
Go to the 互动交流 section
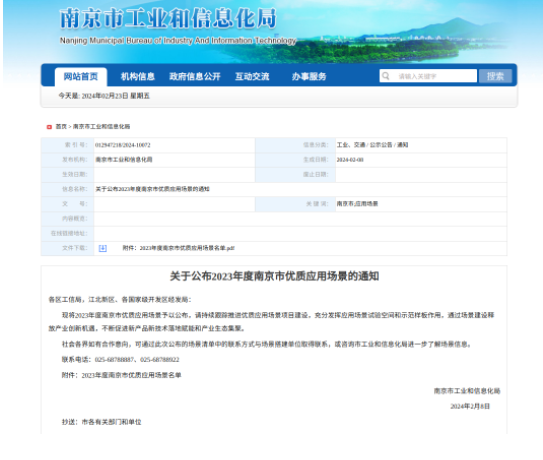point(252,77)
